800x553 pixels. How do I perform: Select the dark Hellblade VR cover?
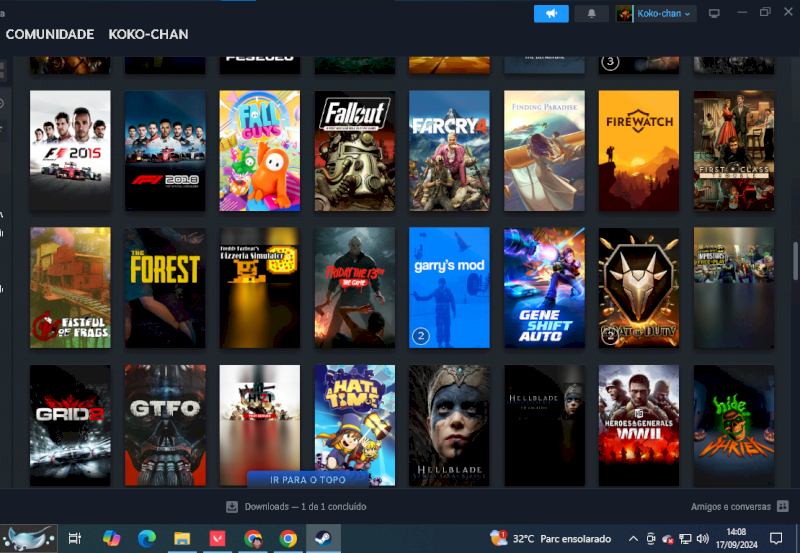click(544, 425)
